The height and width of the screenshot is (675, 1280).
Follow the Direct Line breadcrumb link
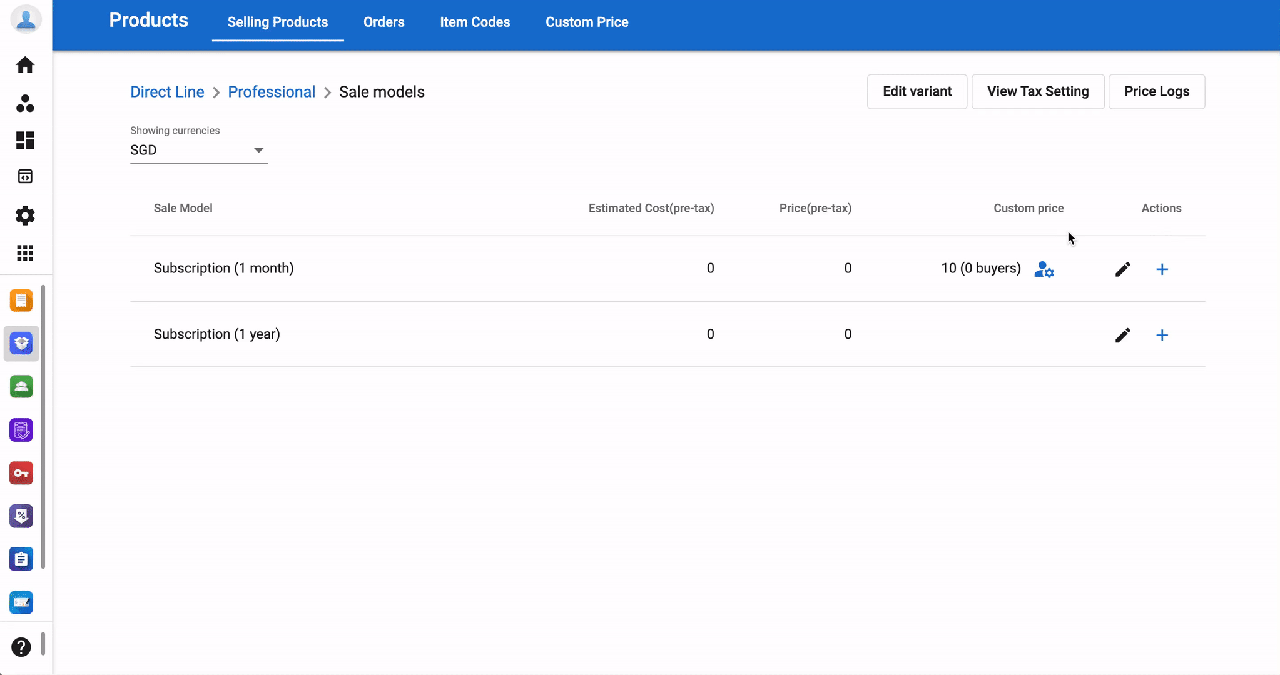coord(167,92)
